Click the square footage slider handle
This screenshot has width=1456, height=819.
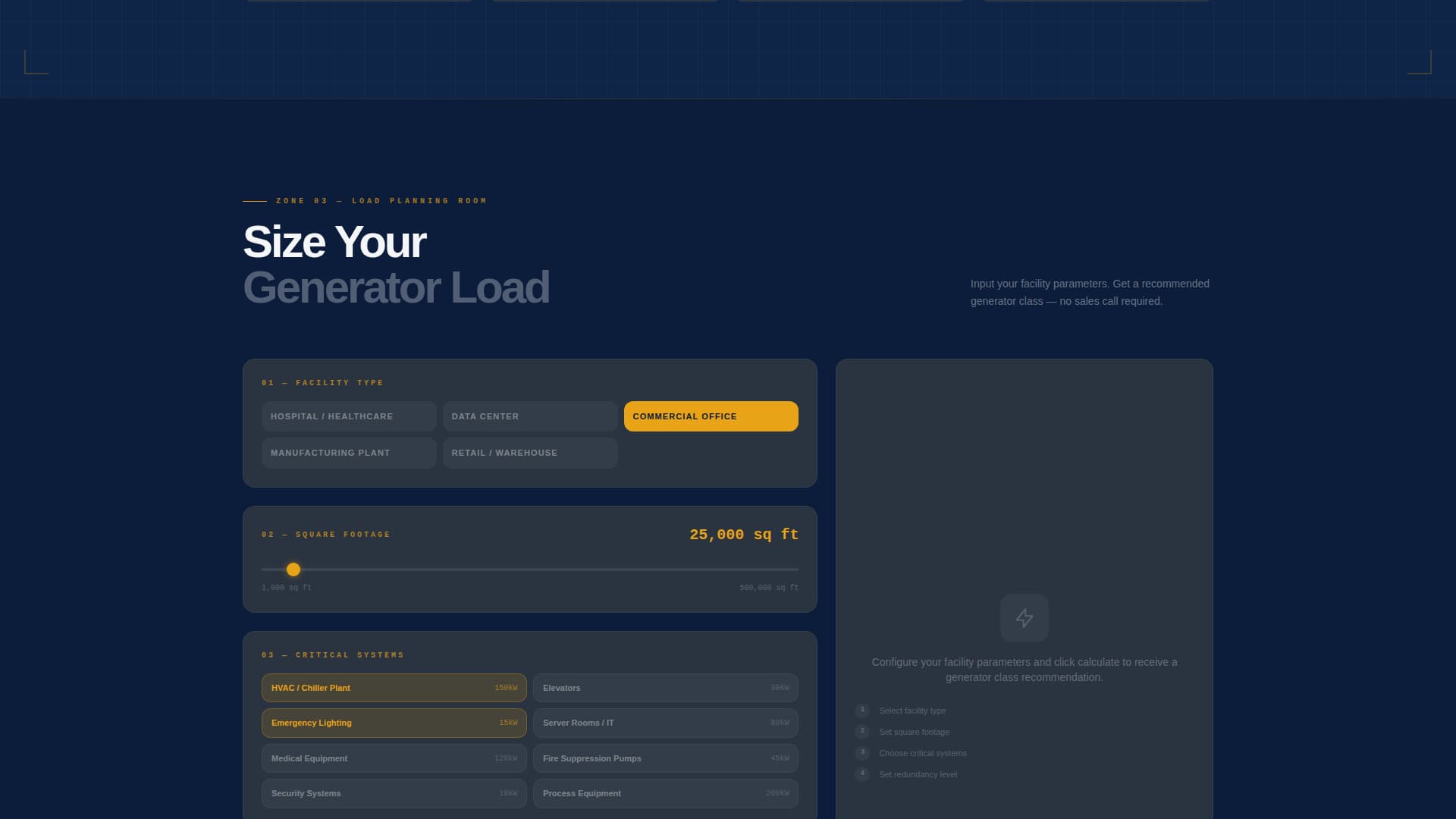coord(293,570)
